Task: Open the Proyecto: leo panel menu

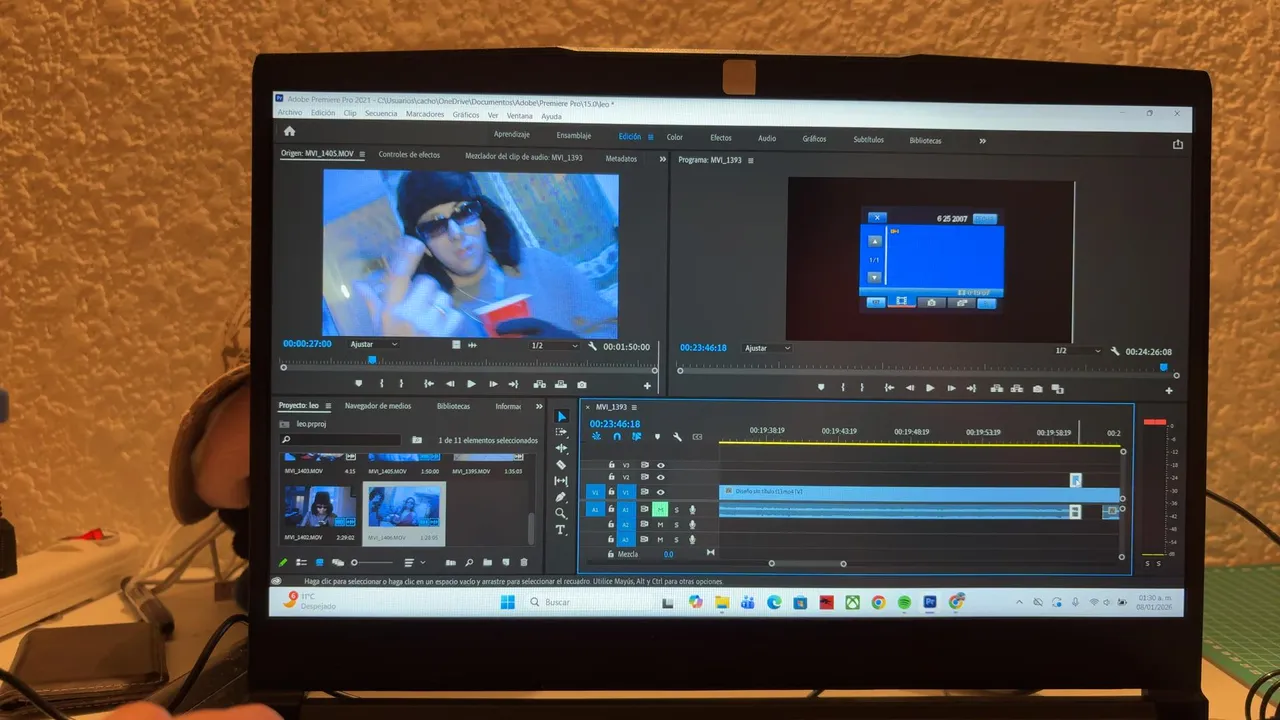Action: (327, 406)
